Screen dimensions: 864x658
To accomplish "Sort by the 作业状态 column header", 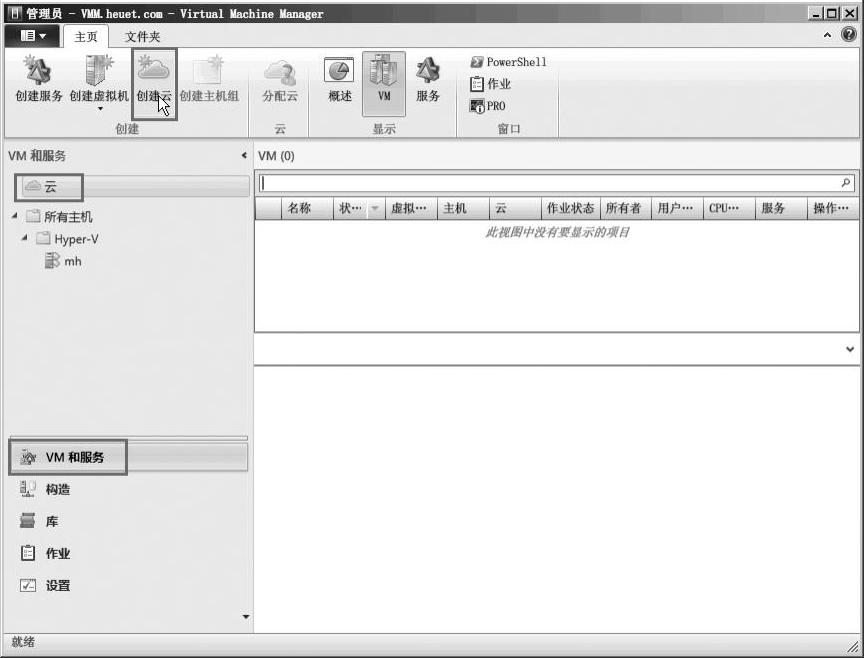I will coord(570,208).
